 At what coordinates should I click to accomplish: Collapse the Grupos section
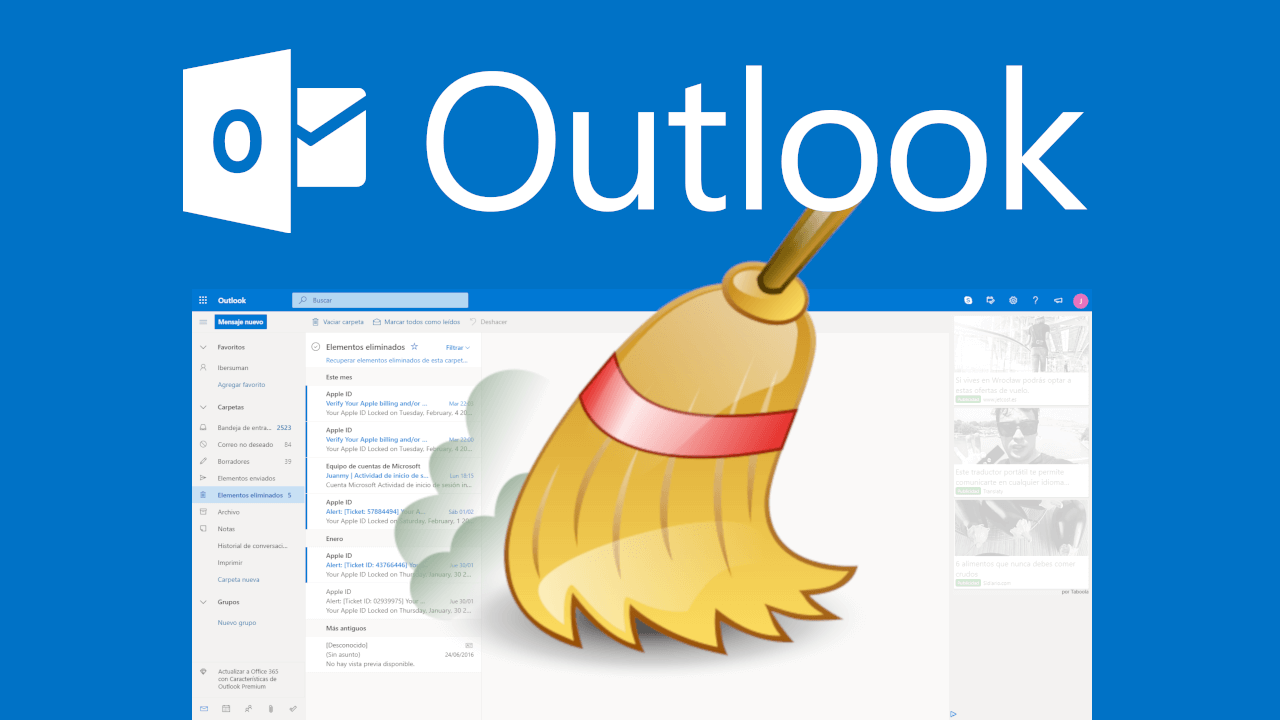click(203, 602)
